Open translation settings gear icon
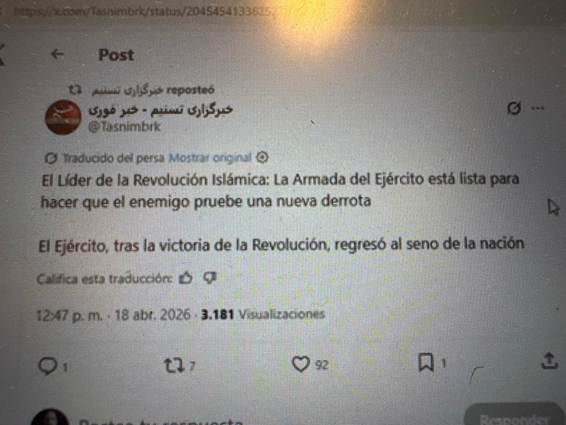The height and width of the screenshot is (425, 566). [x=262, y=157]
